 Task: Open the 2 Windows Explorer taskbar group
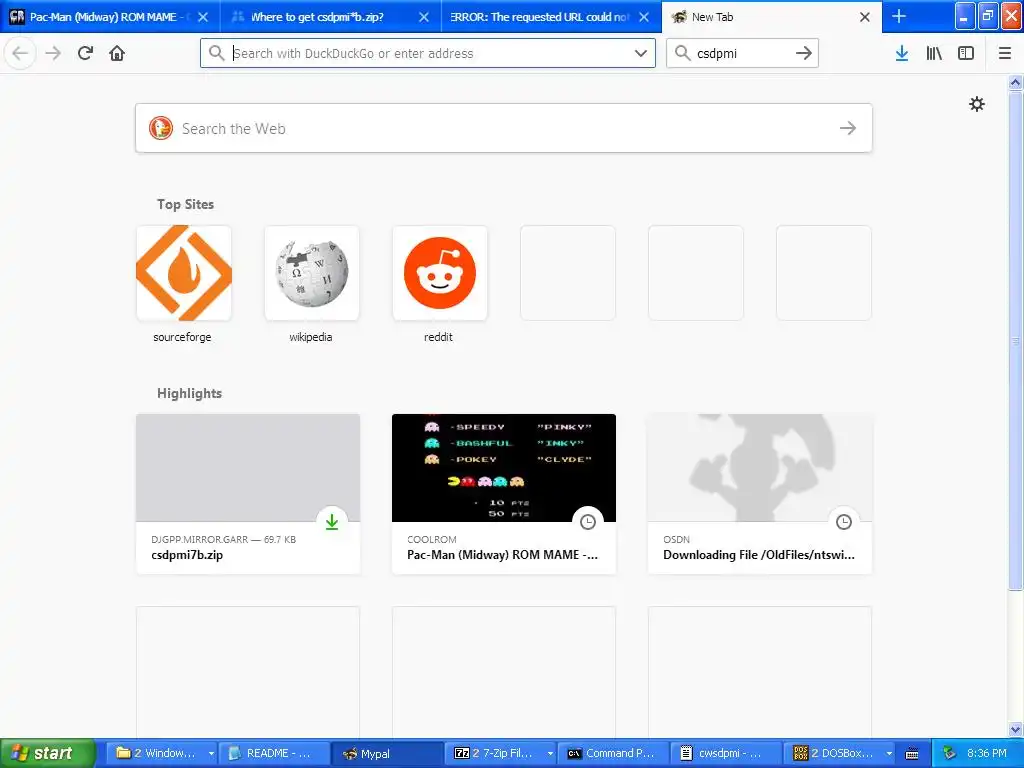pyautogui.click(x=161, y=753)
